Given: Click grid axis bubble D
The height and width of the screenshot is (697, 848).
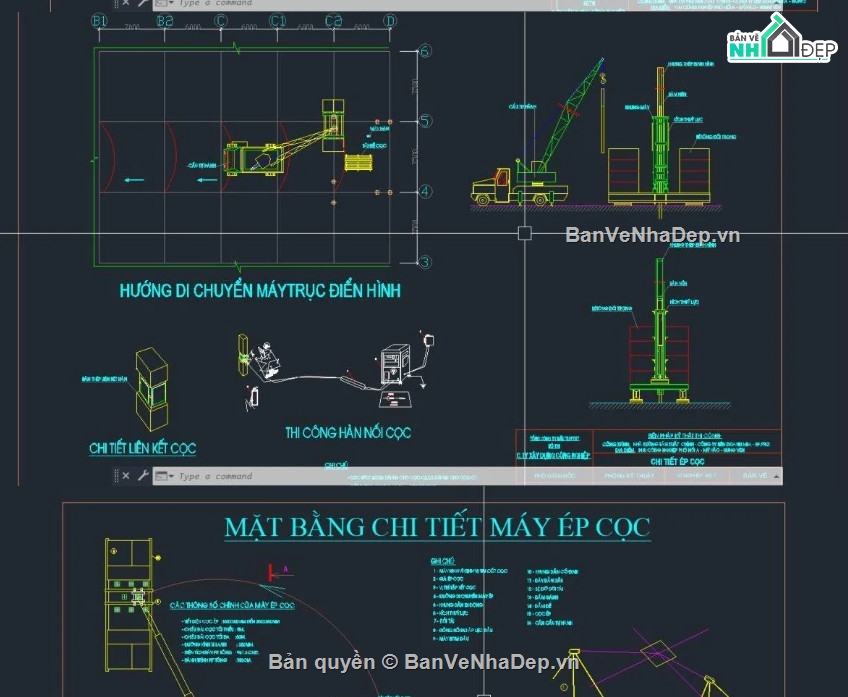Looking at the screenshot, I should (x=390, y=21).
